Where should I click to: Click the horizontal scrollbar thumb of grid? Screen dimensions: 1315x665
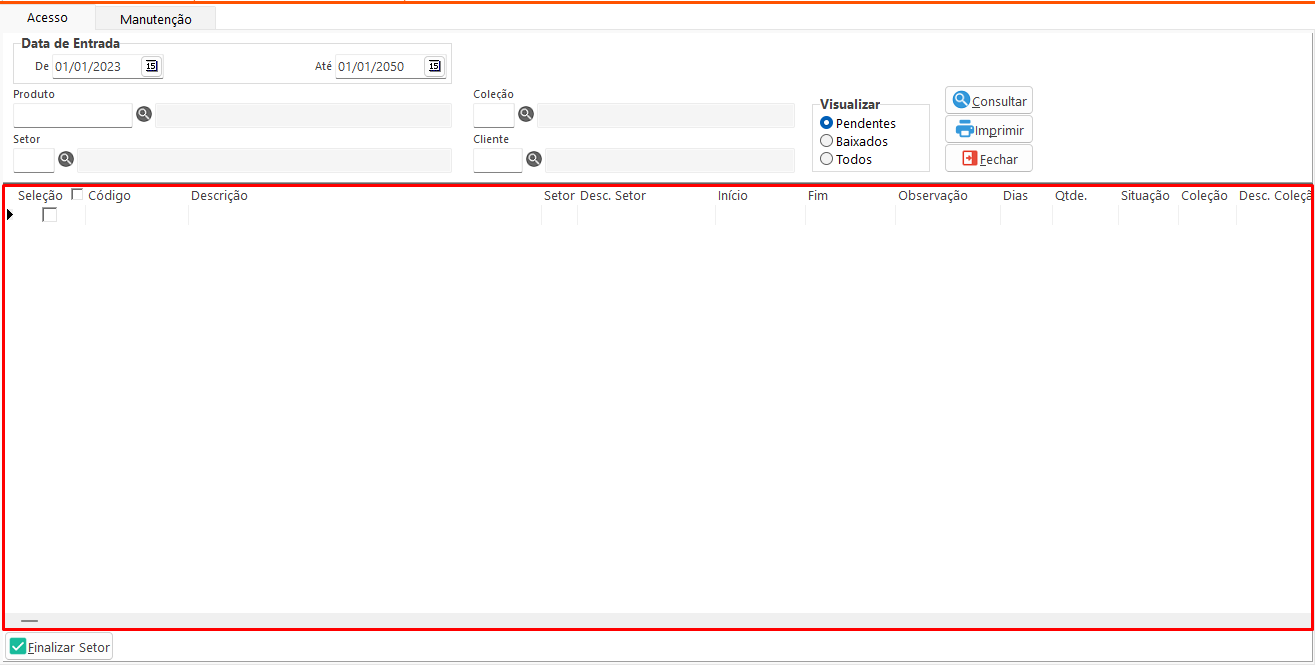[29, 621]
